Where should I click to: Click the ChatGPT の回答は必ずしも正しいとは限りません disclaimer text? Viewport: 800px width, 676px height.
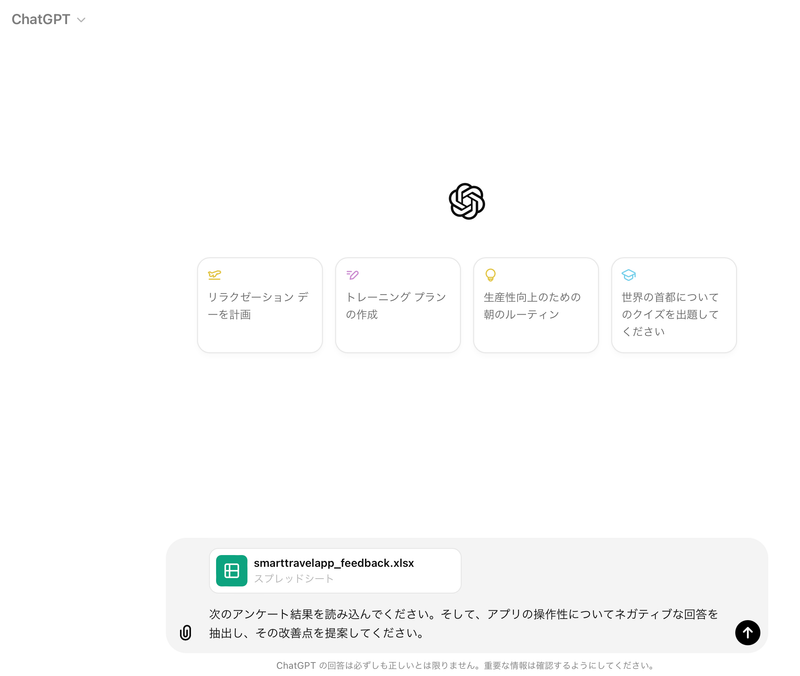pyautogui.click(x=465, y=665)
